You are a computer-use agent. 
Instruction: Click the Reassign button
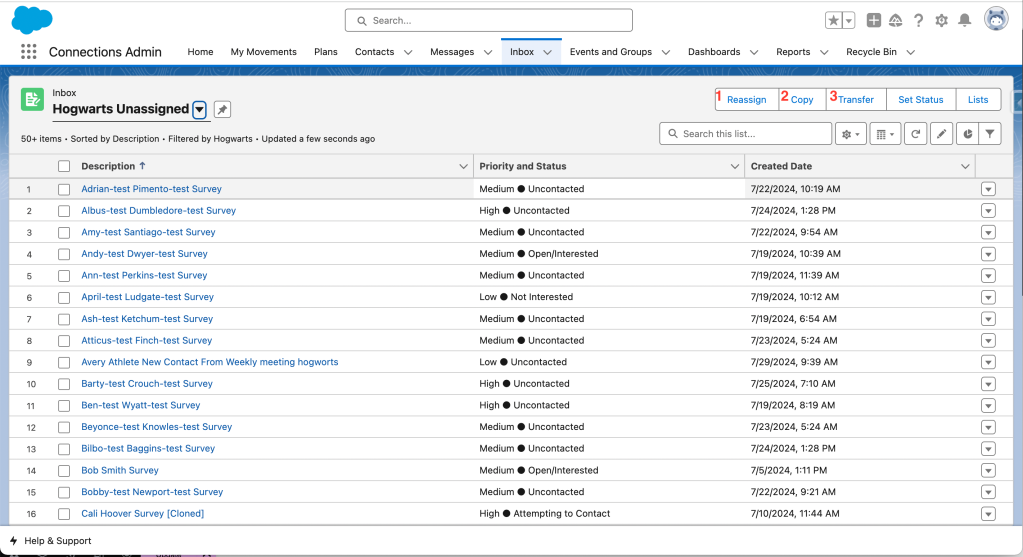coord(746,99)
